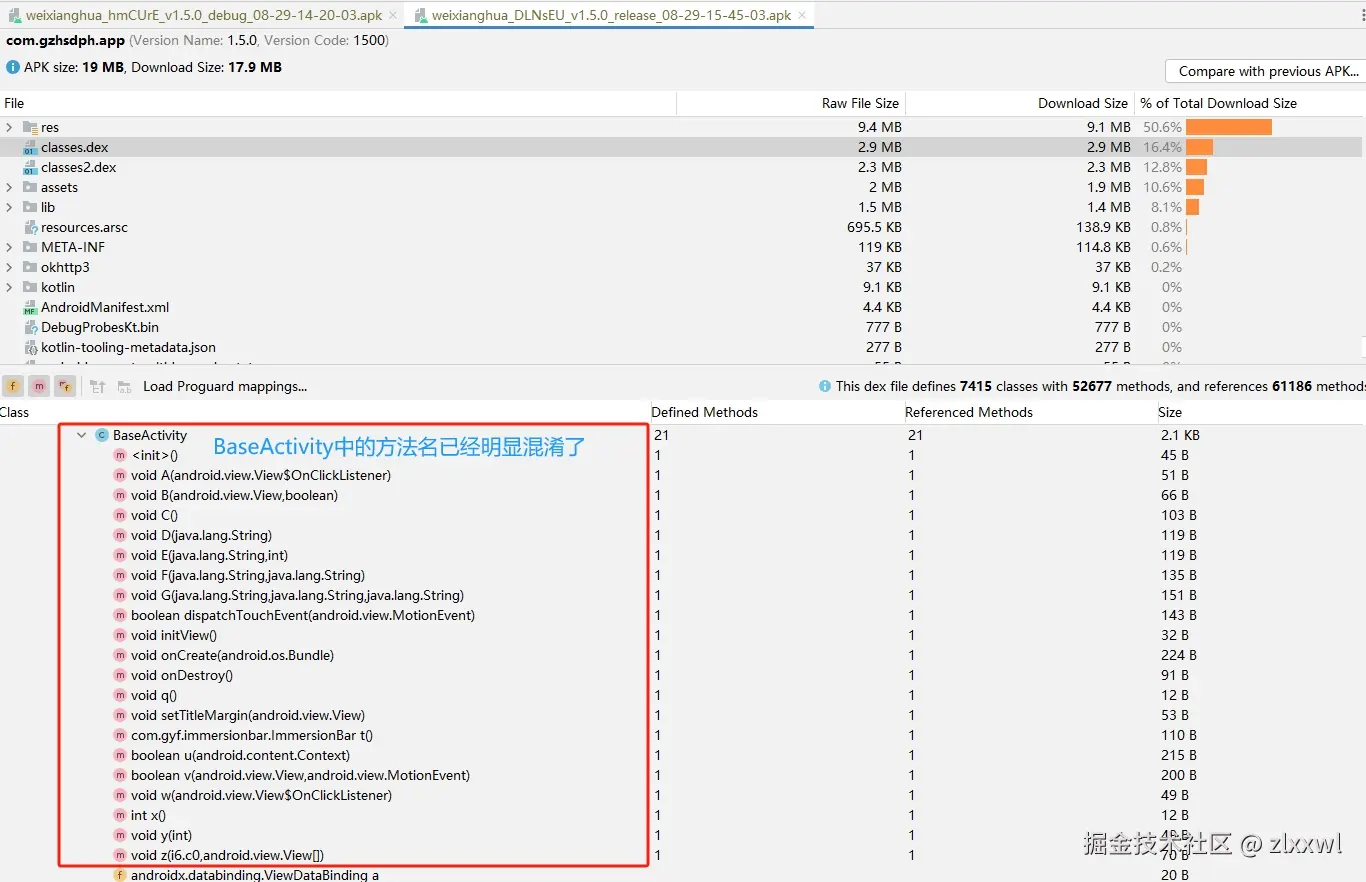Expand the okhttp3 folder

pos(10,267)
